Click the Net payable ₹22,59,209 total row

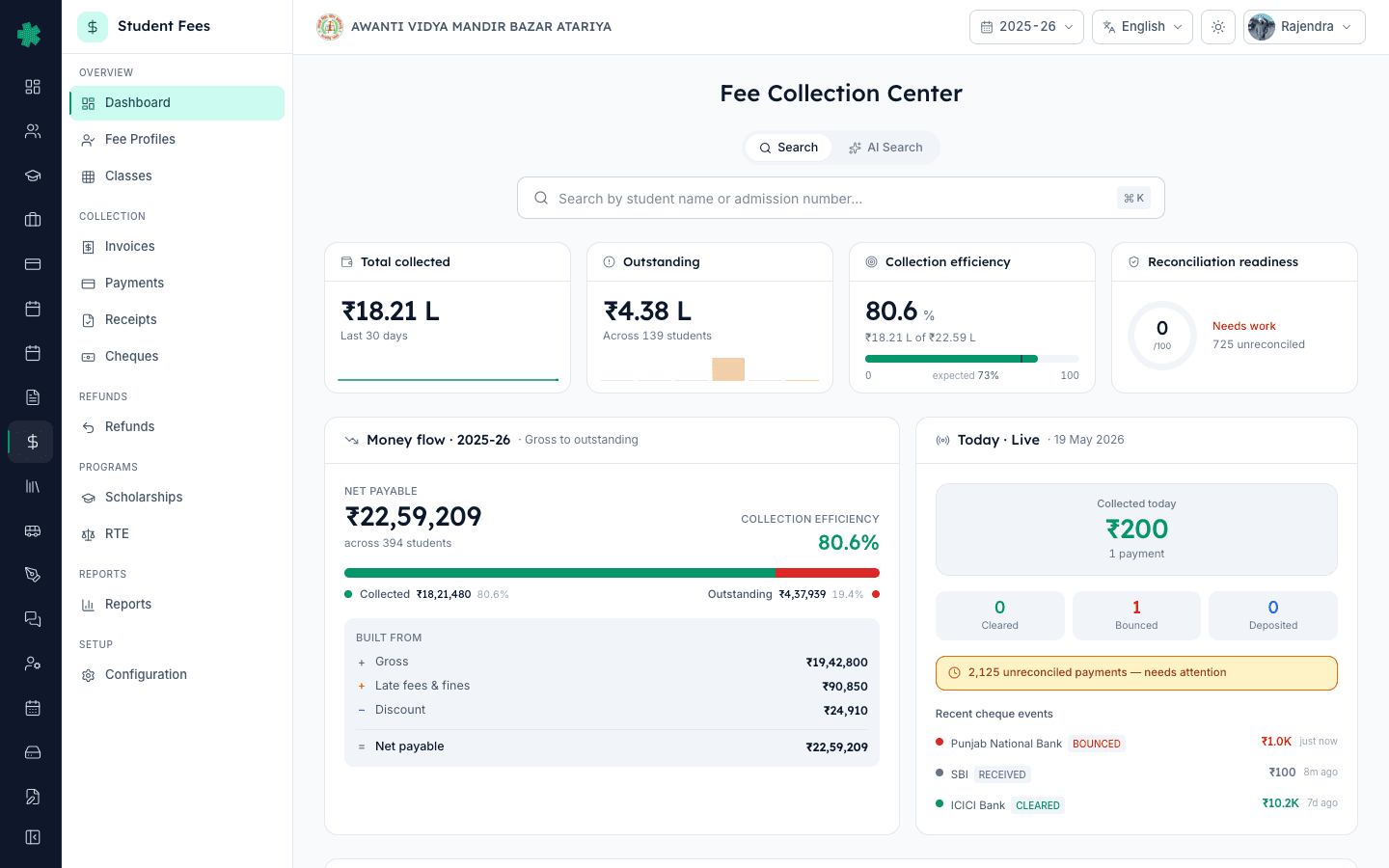[612, 746]
